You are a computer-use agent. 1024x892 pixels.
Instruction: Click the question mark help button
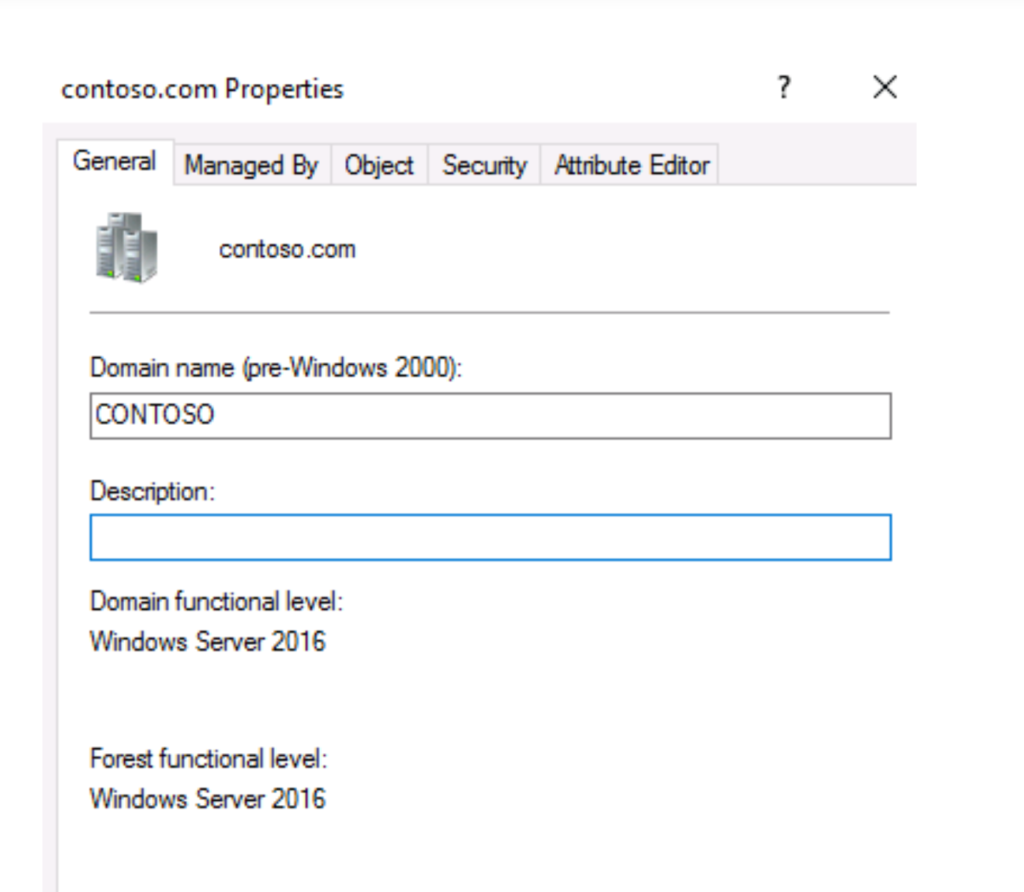785,88
